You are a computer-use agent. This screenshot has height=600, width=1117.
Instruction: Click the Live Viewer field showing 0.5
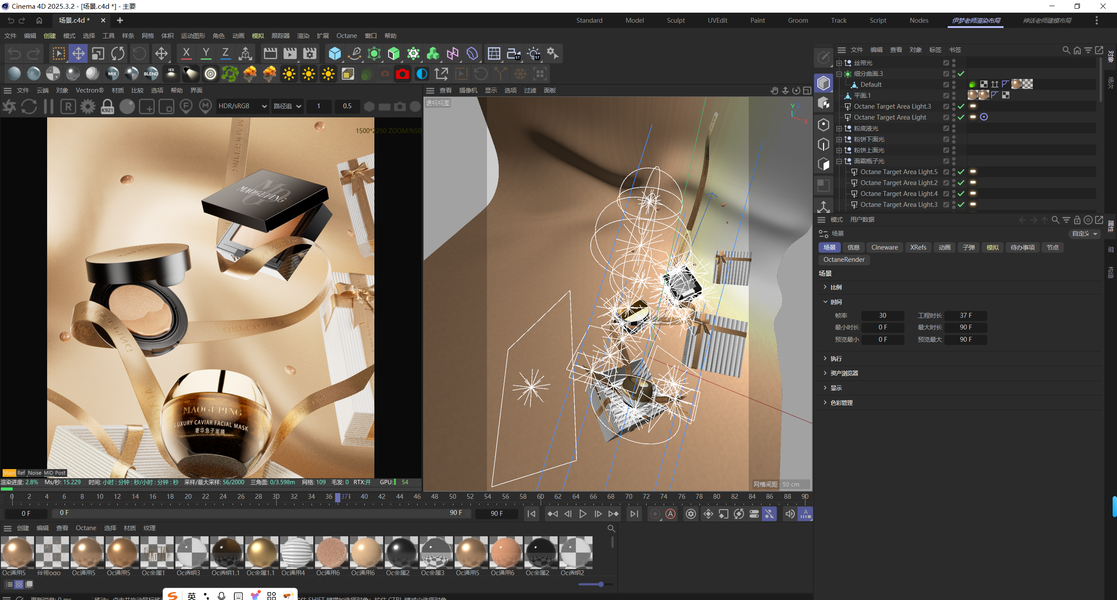[x=347, y=106]
